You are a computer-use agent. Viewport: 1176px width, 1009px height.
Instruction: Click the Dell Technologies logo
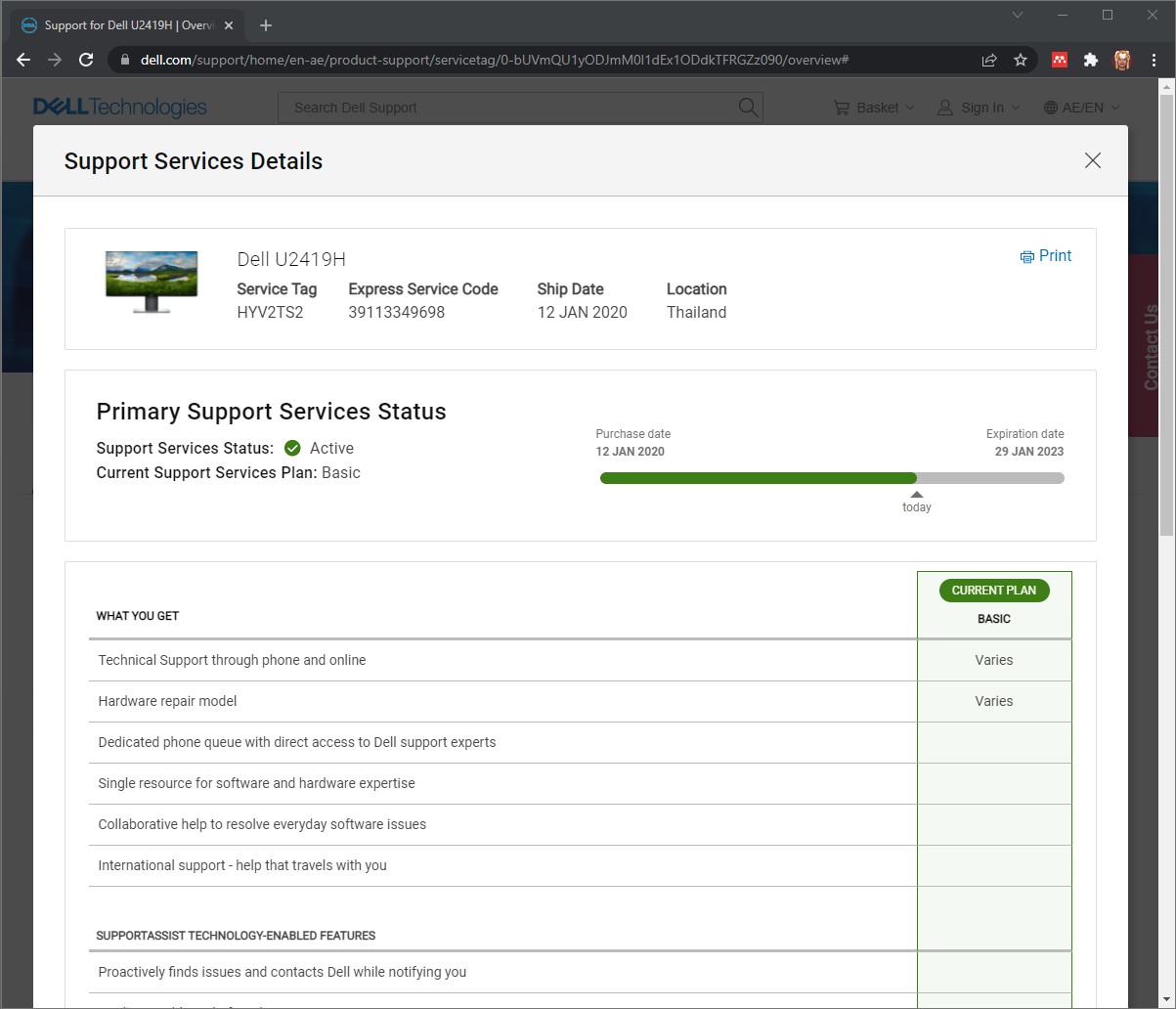pos(120,108)
